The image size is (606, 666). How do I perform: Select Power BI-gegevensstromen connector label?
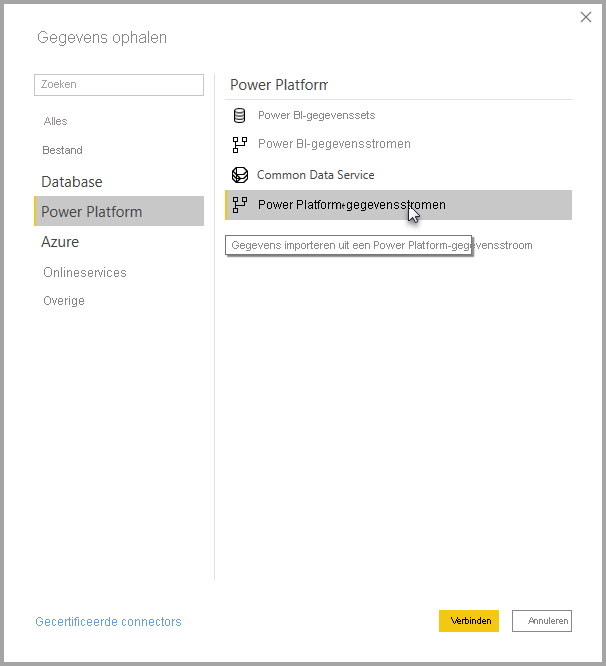[334, 144]
